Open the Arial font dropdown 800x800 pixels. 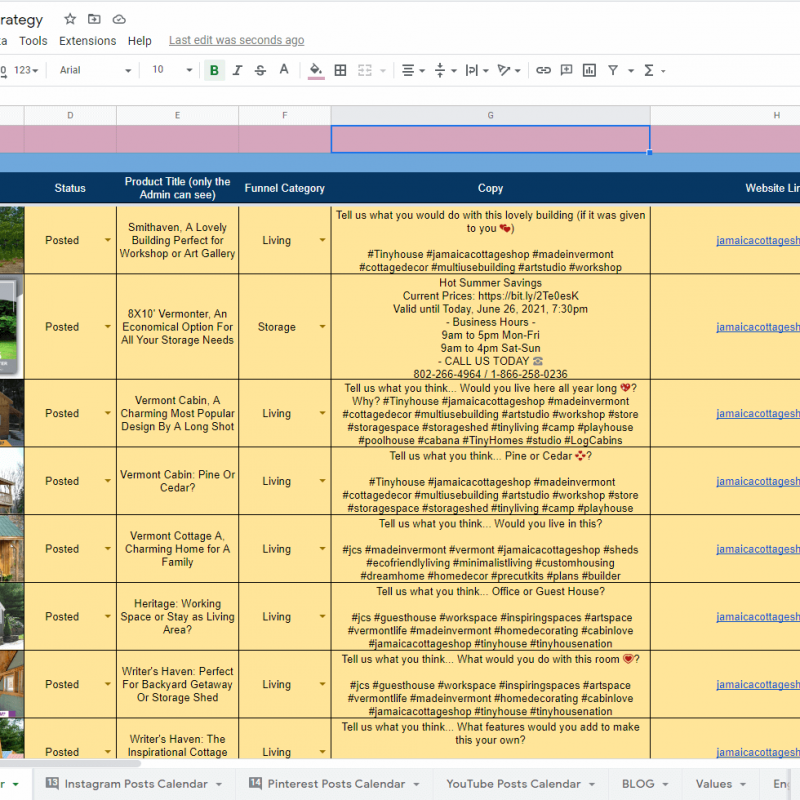(95, 70)
